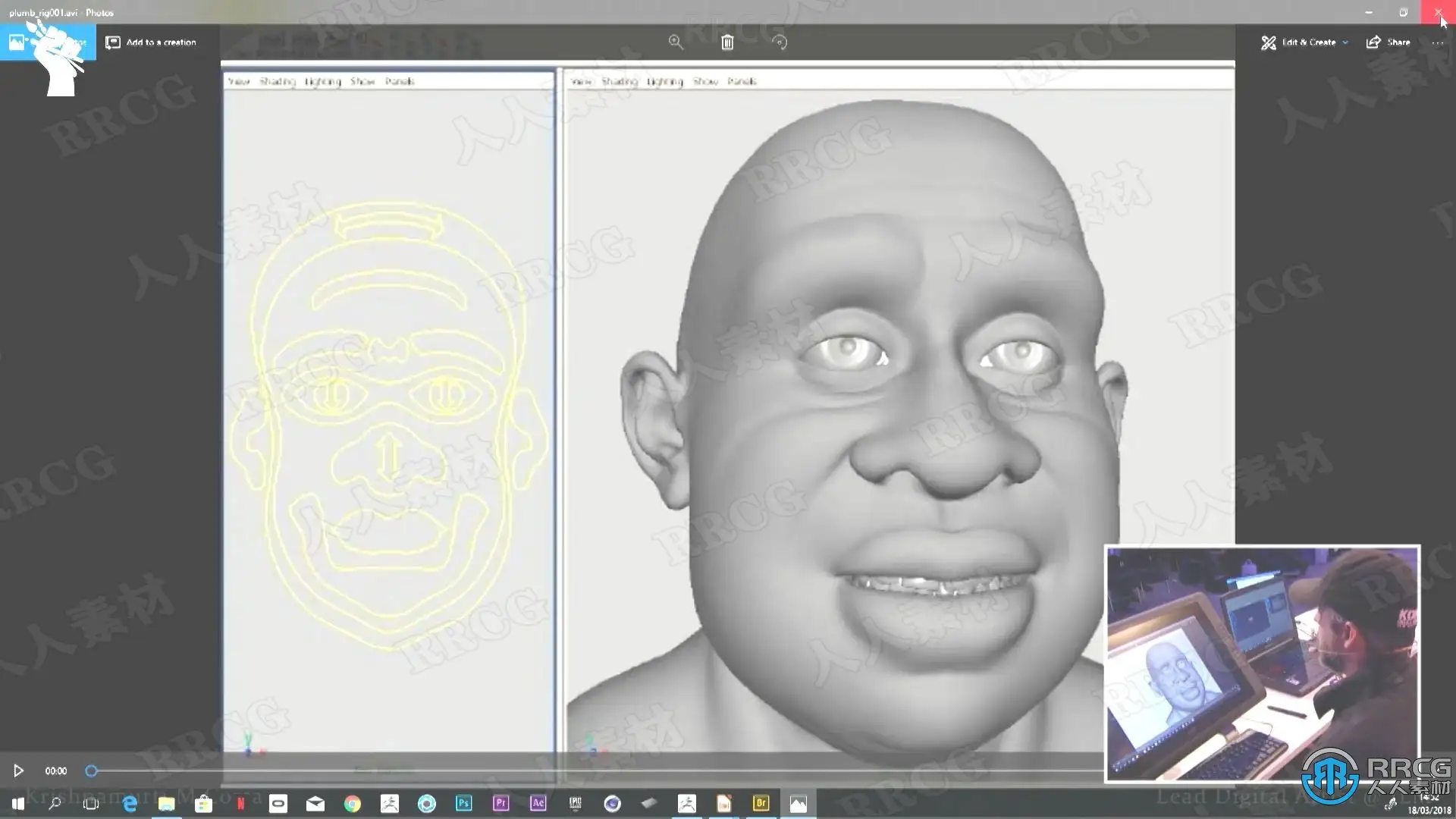The image size is (1456, 819).
Task: Click the zoom magnifier icon
Action: point(675,42)
